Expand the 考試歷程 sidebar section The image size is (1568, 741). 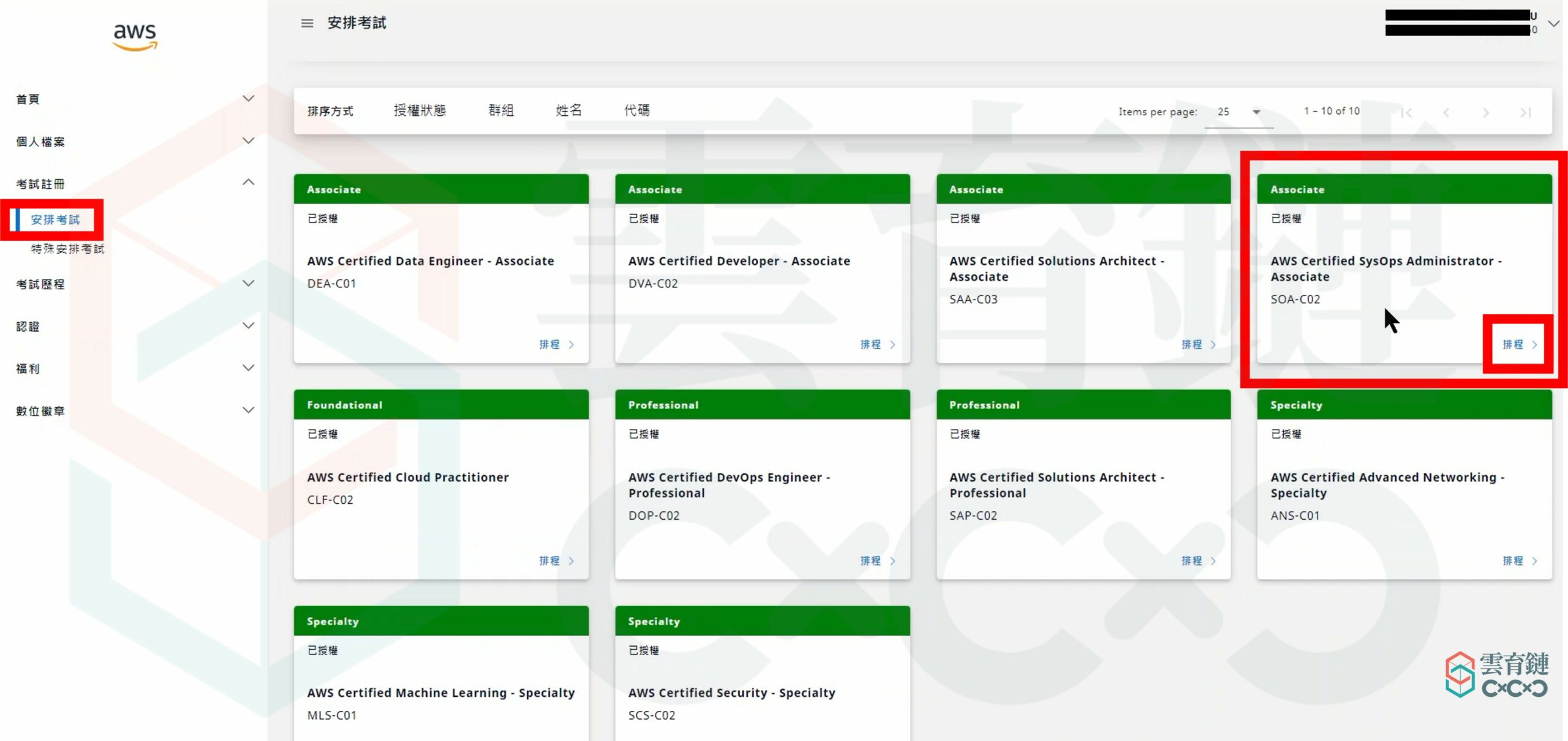pyautogui.click(x=248, y=284)
